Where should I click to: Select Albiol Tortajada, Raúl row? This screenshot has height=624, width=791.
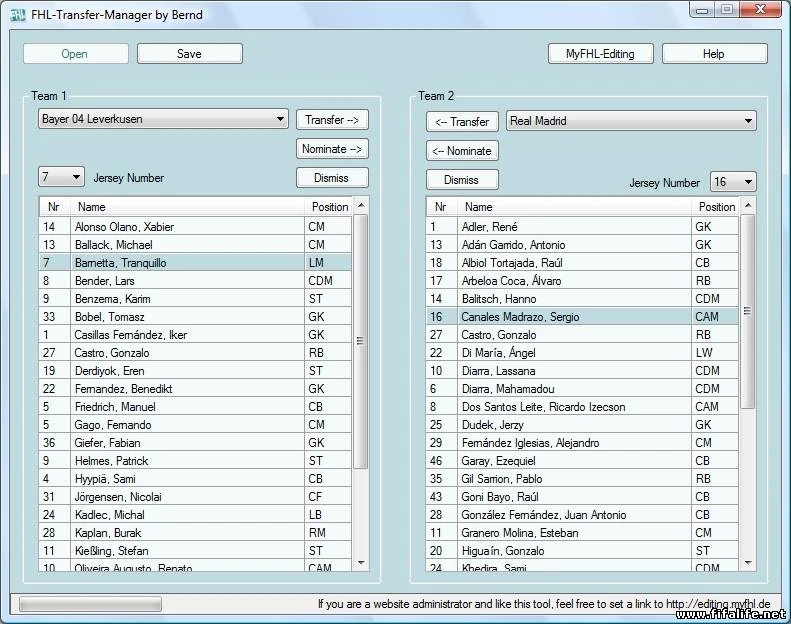click(583, 263)
